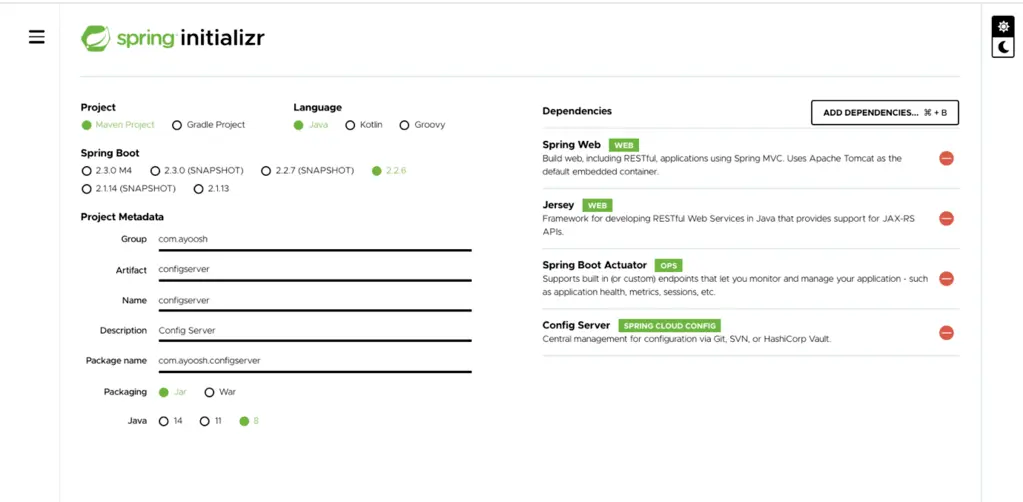
Task: Select Maven Project option
Action: (x=118, y=125)
